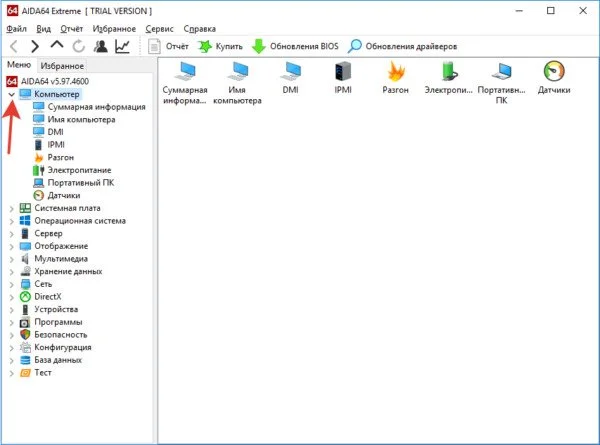The width and height of the screenshot is (600, 445).
Task: Open the Сервис menu
Action: (160, 29)
